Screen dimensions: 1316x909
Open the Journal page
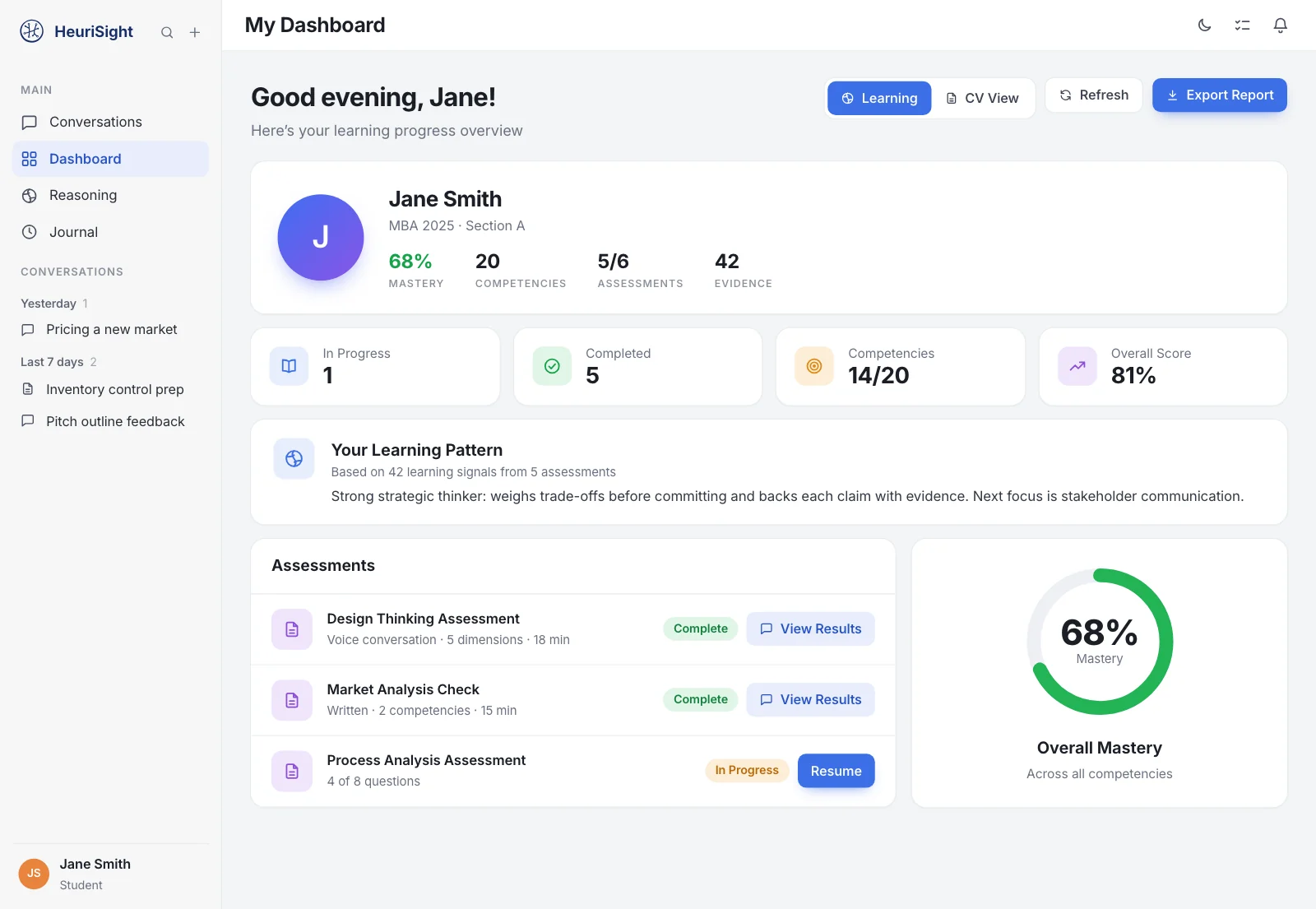tap(111, 232)
